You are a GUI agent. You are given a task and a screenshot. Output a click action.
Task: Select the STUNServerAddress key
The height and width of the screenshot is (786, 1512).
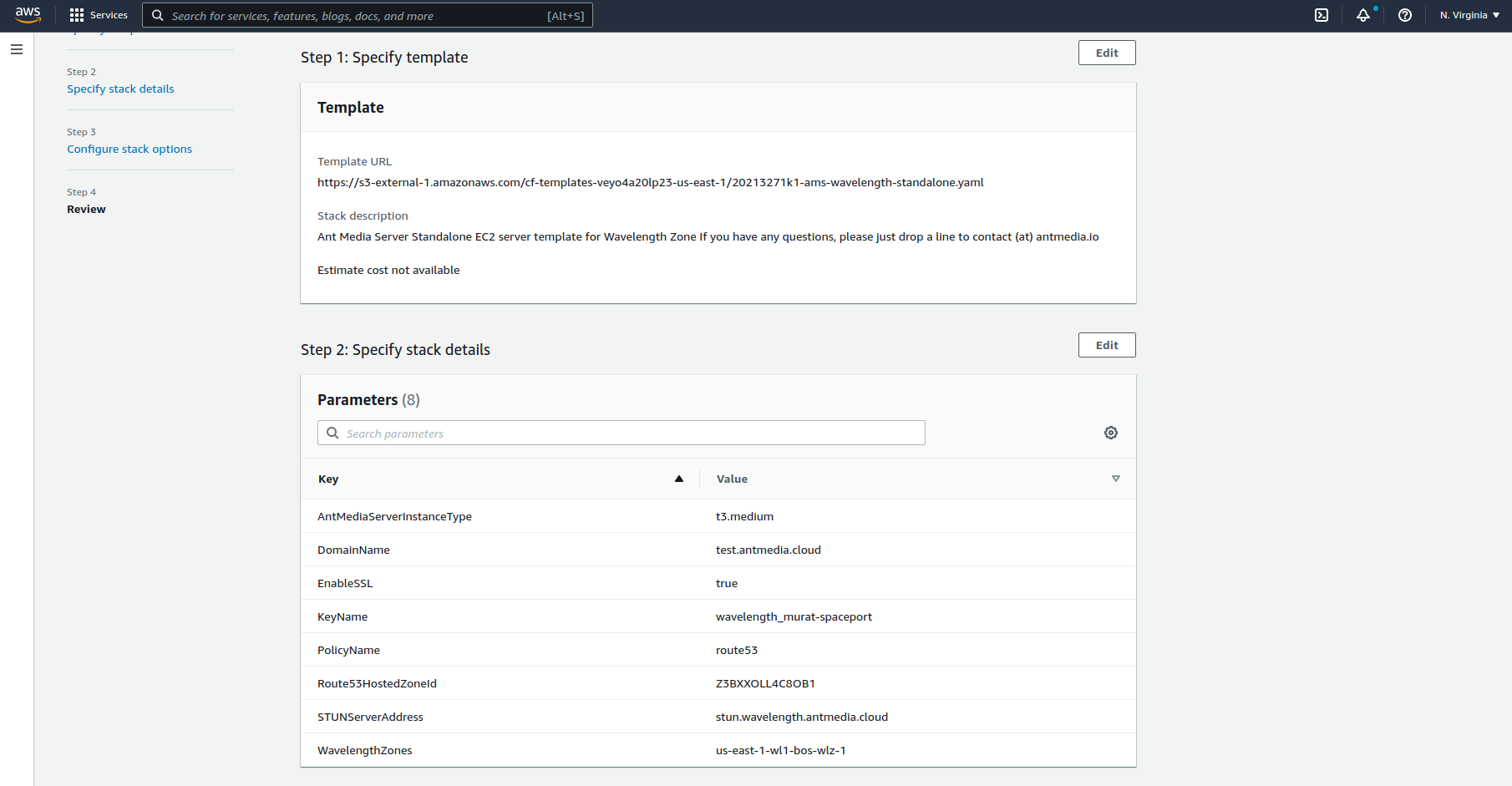370,717
